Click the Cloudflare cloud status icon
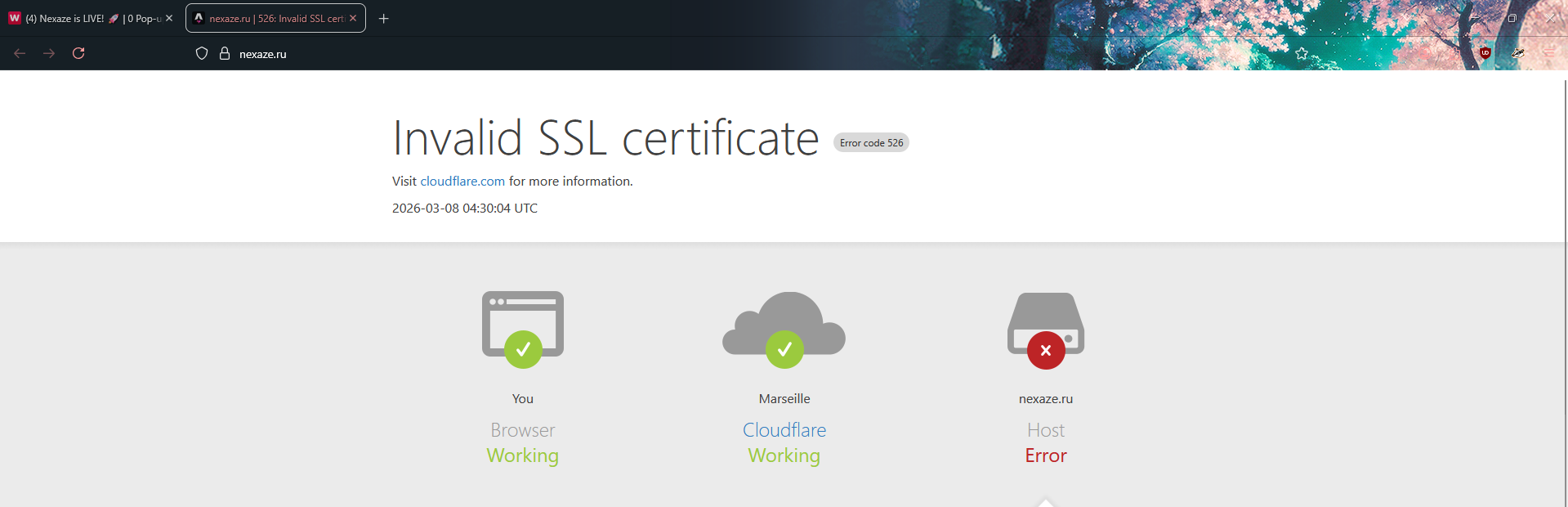This screenshot has width=1568, height=507. pos(784,329)
